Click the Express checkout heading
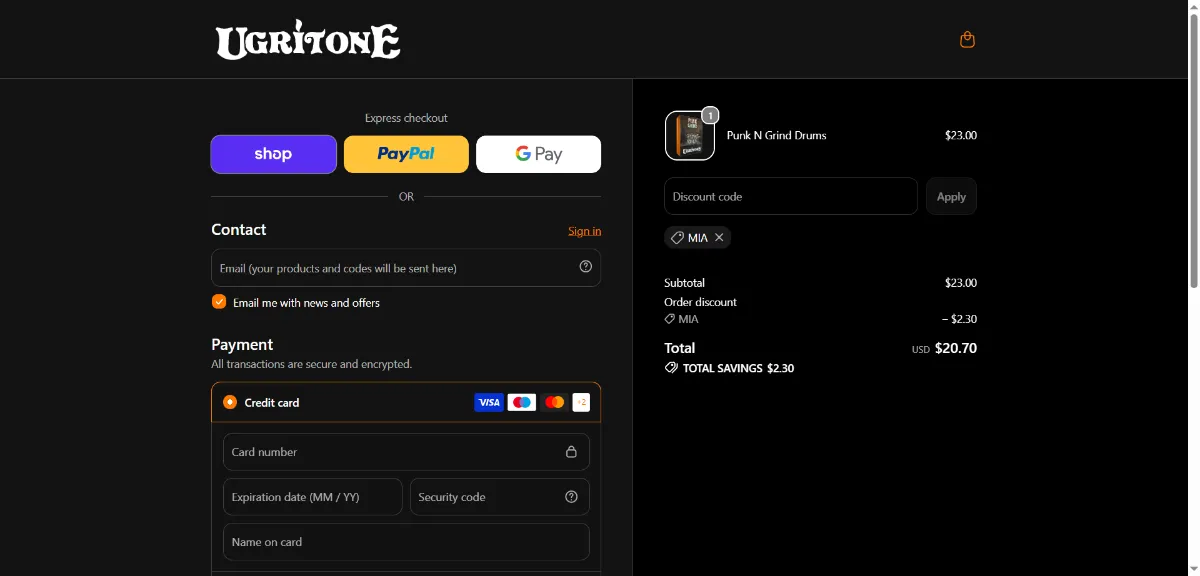 click(x=406, y=118)
